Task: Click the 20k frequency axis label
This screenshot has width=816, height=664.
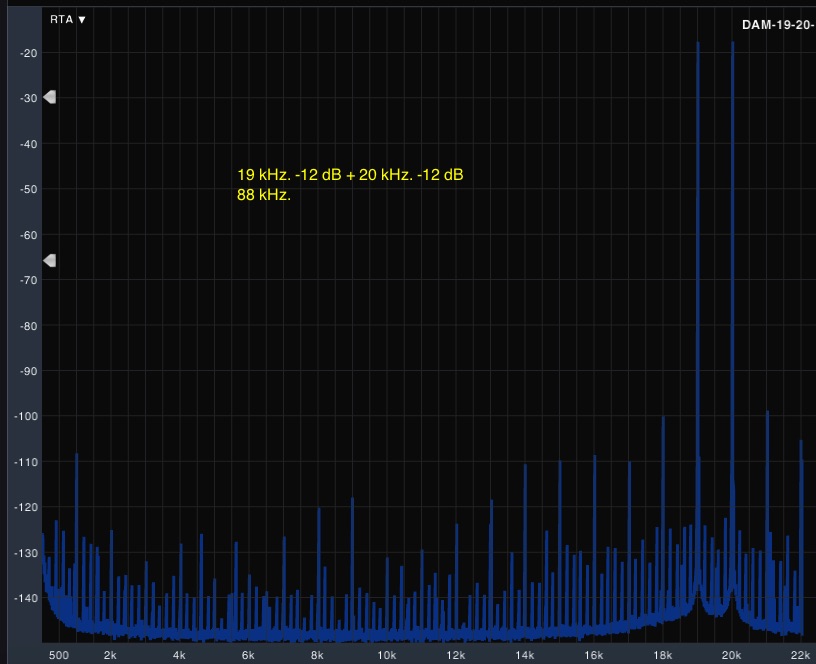Action: pos(731,655)
